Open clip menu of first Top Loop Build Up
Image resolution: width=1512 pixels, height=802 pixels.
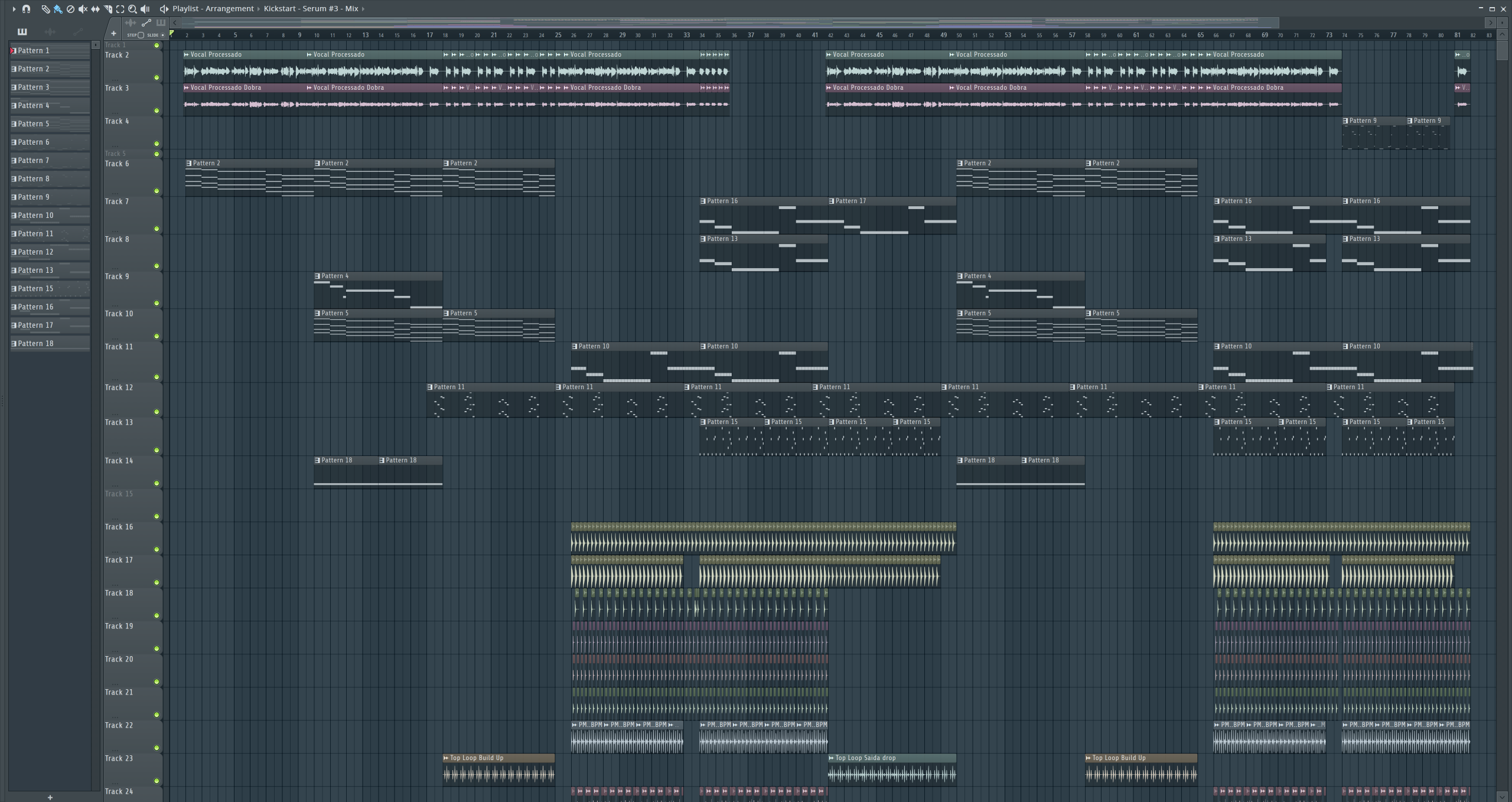coord(446,758)
